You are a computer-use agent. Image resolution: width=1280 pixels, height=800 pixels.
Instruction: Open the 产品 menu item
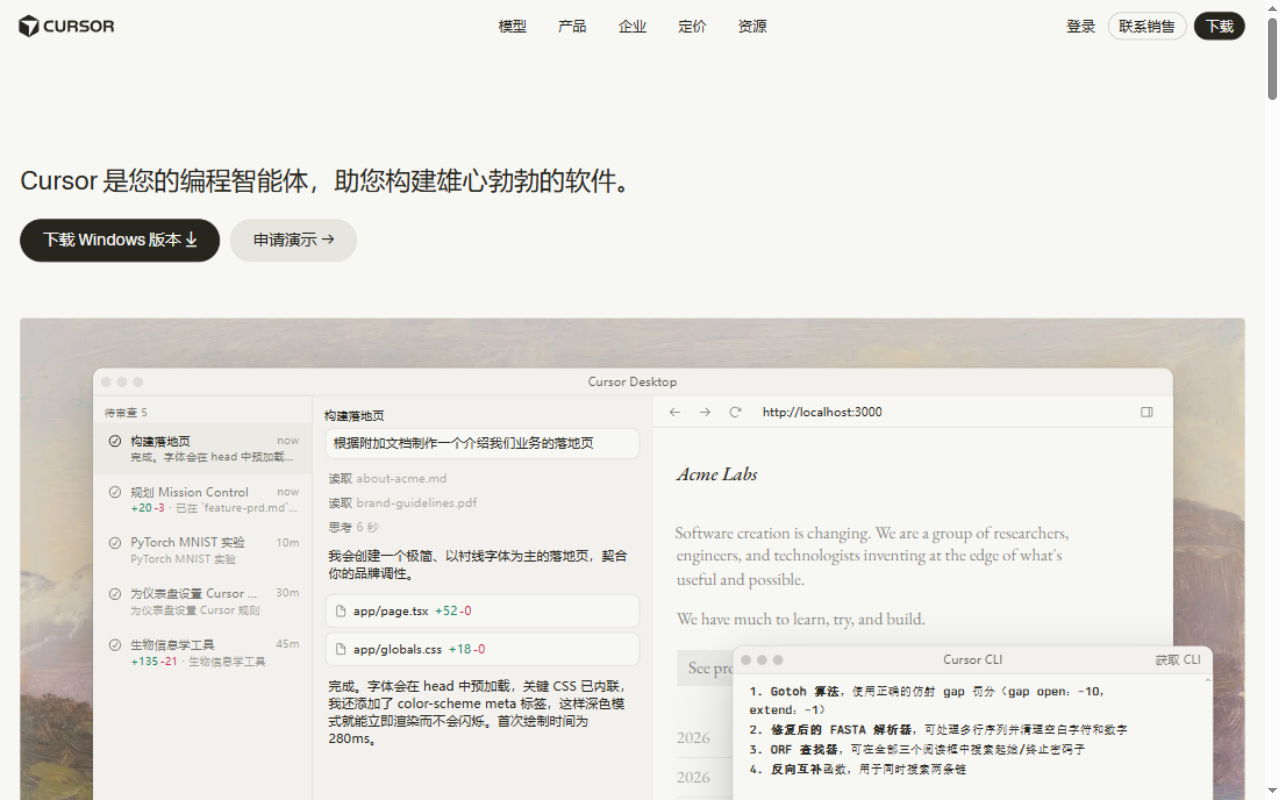572,27
